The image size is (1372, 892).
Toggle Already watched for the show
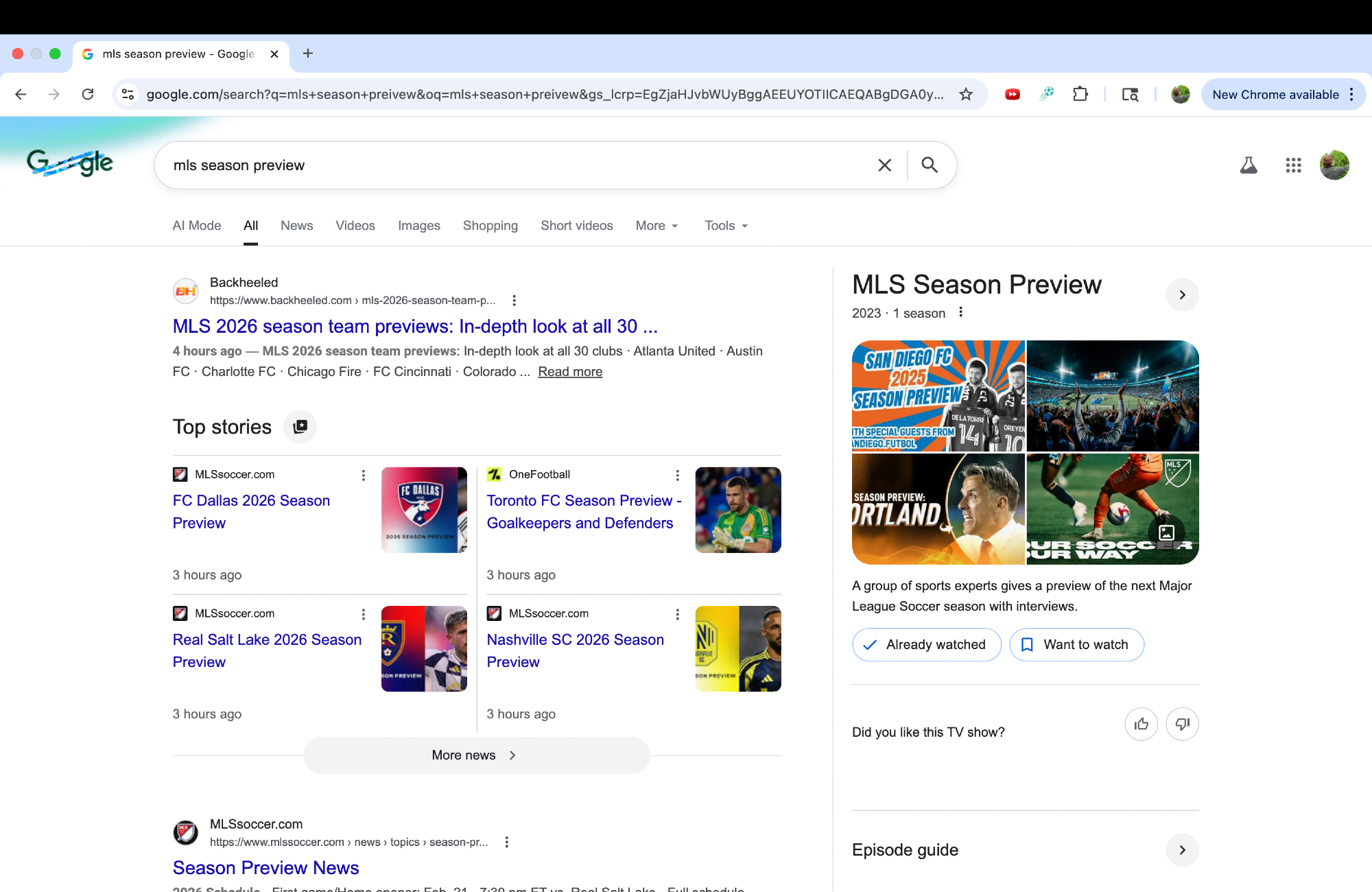(x=926, y=645)
